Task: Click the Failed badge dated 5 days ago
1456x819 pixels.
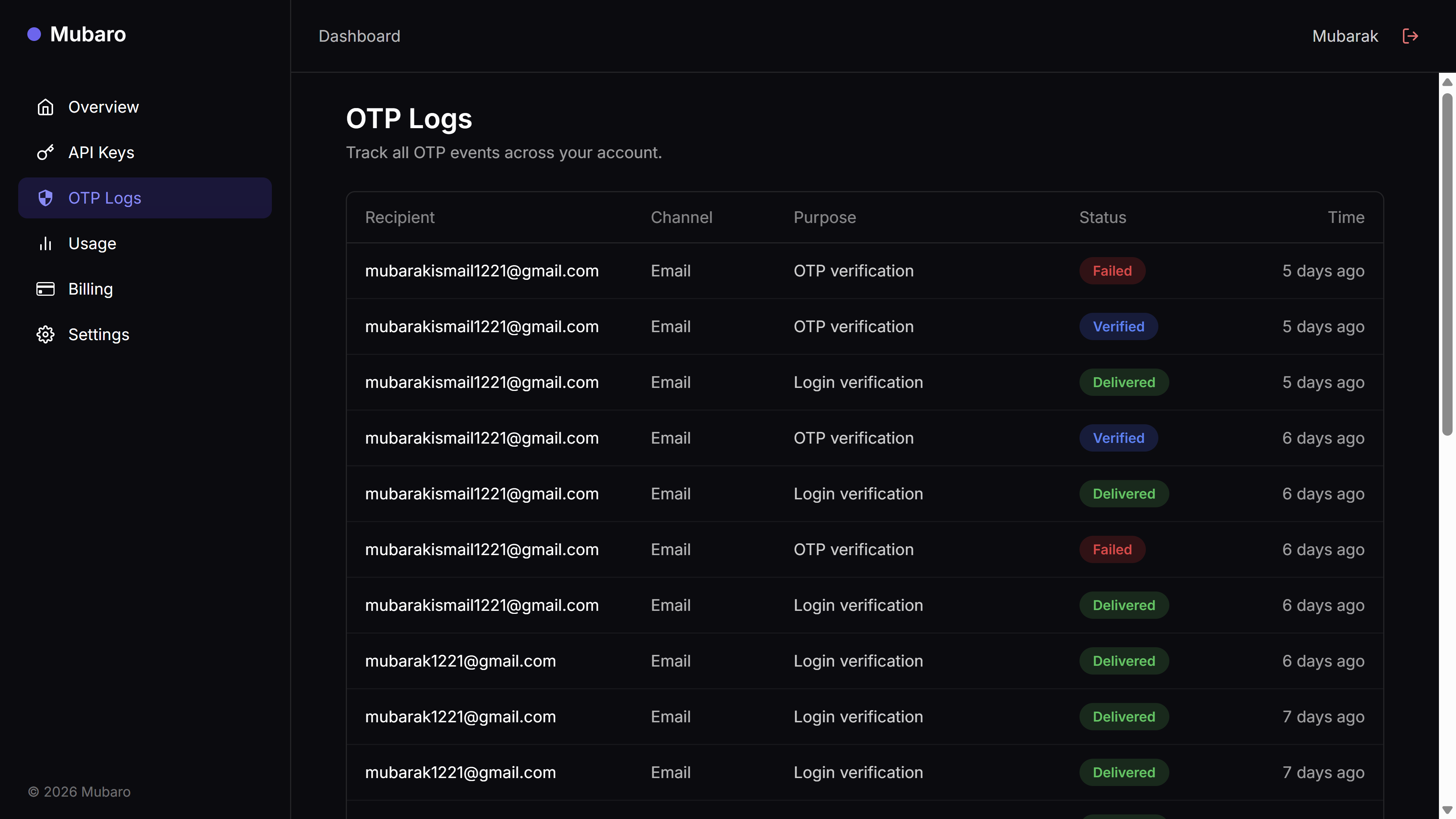Action: pos(1112,271)
